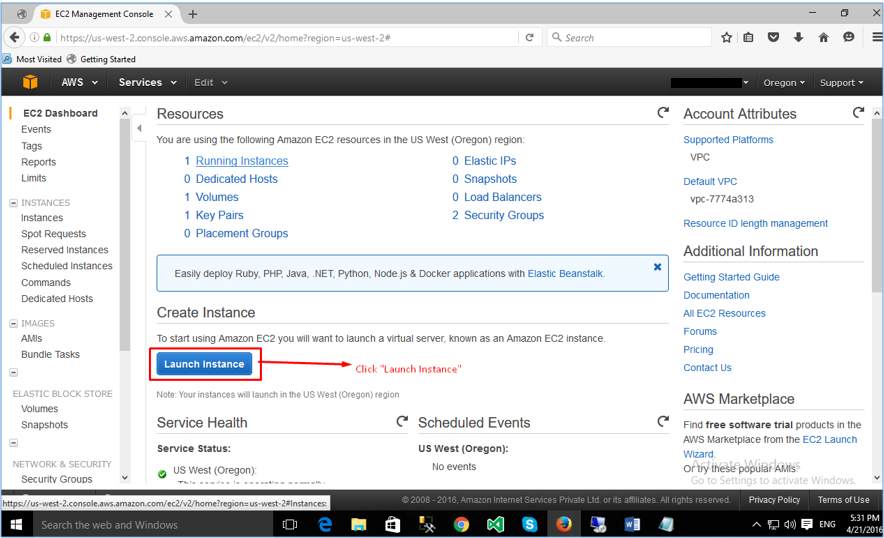Open Resource ID length management link

coord(755,223)
